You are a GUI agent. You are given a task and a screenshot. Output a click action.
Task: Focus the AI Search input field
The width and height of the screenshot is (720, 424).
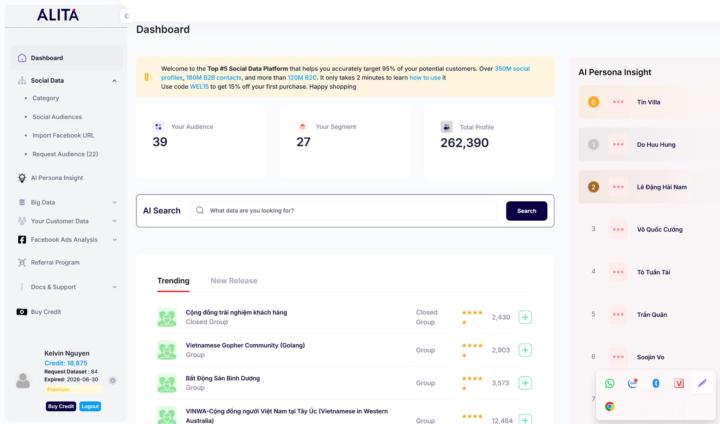(x=343, y=211)
